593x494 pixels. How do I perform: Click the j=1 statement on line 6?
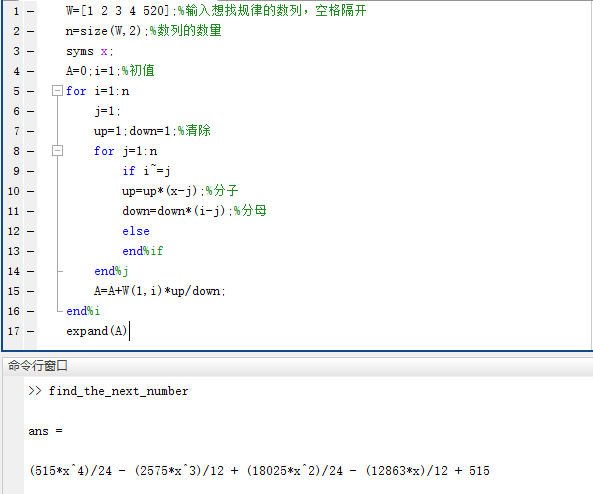pos(107,111)
